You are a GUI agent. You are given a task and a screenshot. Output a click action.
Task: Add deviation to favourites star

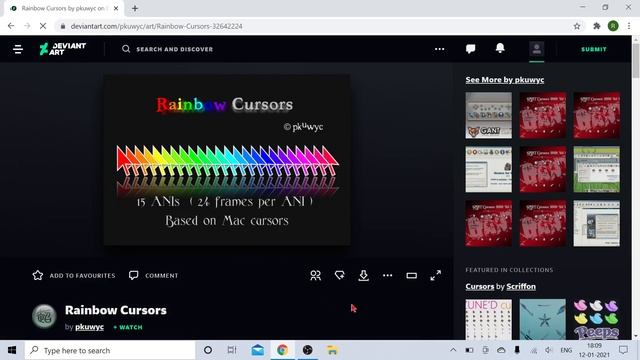pos(73,276)
